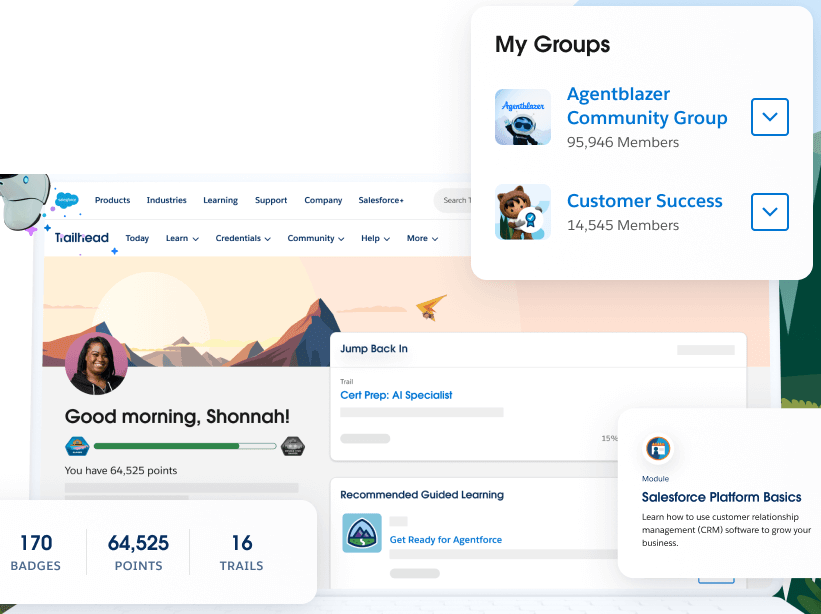Open the Help dropdown menu

tap(375, 238)
